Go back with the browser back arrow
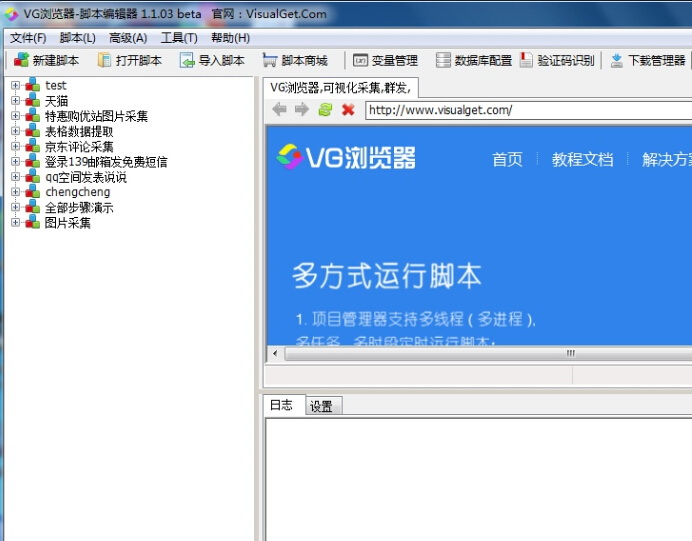Image resolution: width=692 pixels, height=541 pixels. click(279, 109)
